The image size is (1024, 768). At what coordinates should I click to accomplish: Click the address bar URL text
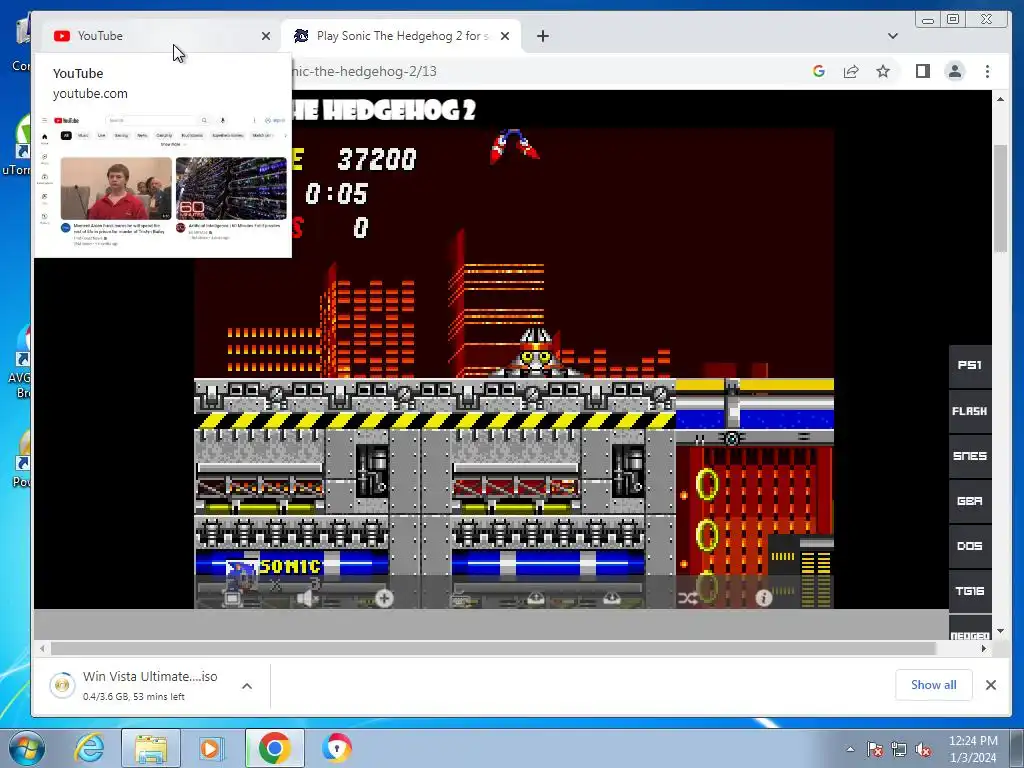pos(364,71)
